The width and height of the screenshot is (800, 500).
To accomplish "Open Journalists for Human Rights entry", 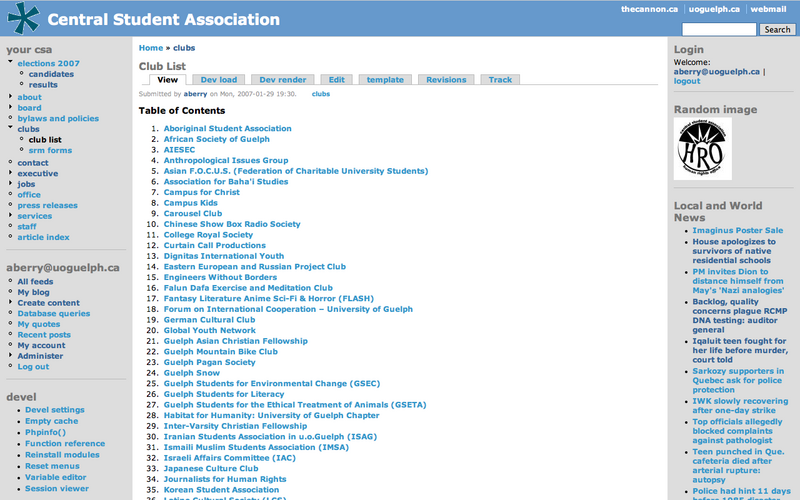I will 225,479.
